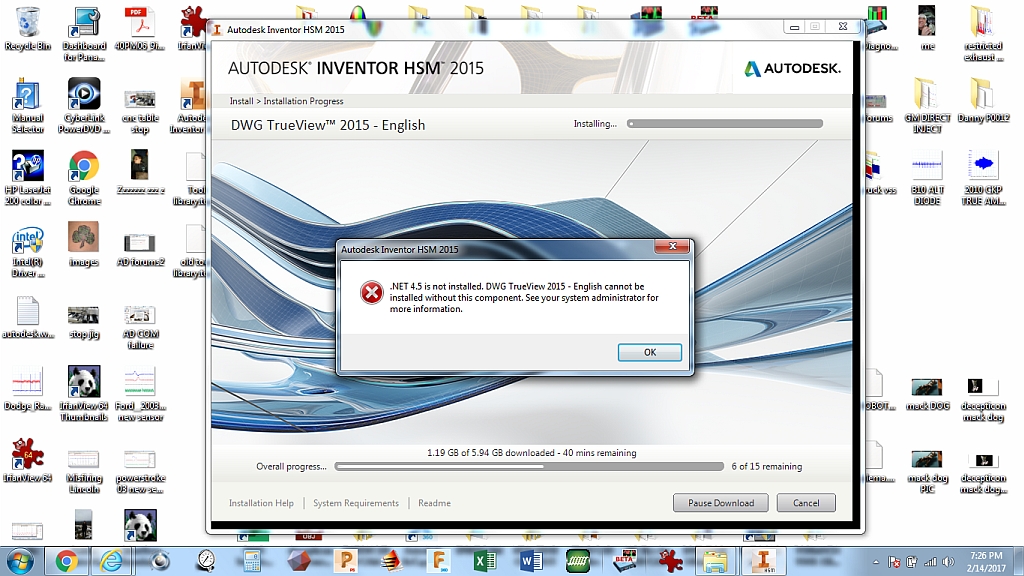Screen dimensions: 1024x576
Task: Pause the download
Action: 720,502
